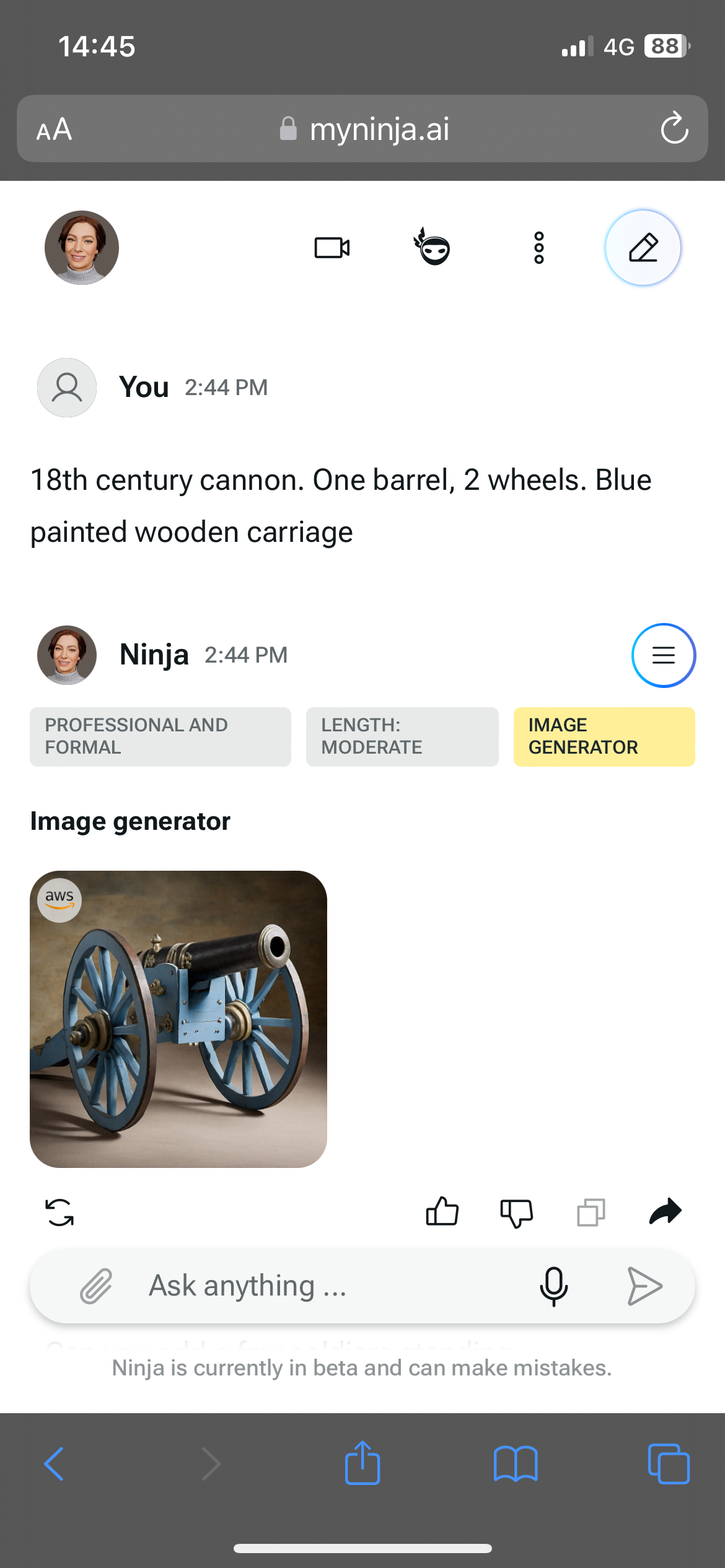The height and width of the screenshot is (1568, 725).
Task: Share the response with the forward arrow
Action: click(665, 1211)
